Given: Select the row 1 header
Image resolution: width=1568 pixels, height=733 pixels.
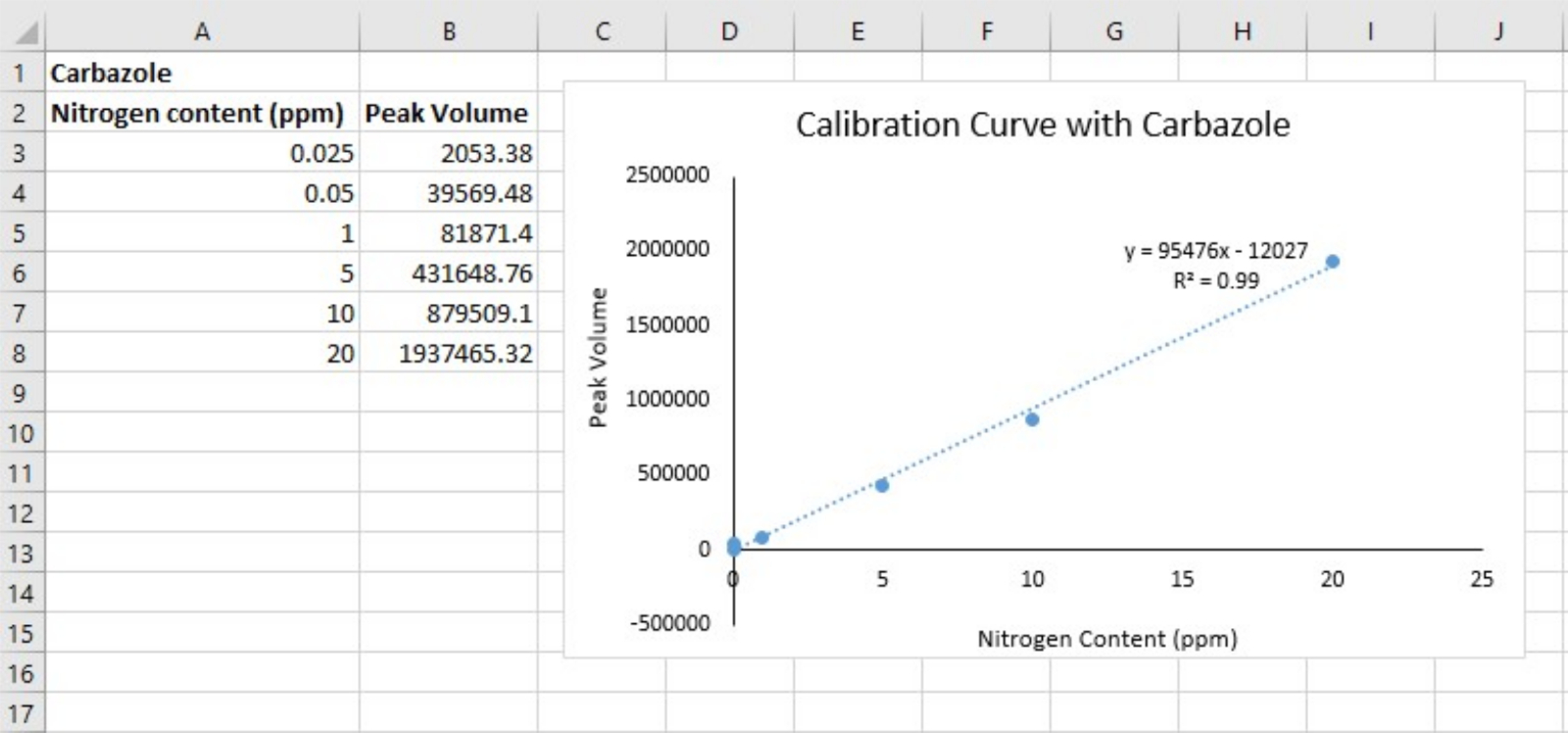Looking at the screenshot, I should coord(20,73).
